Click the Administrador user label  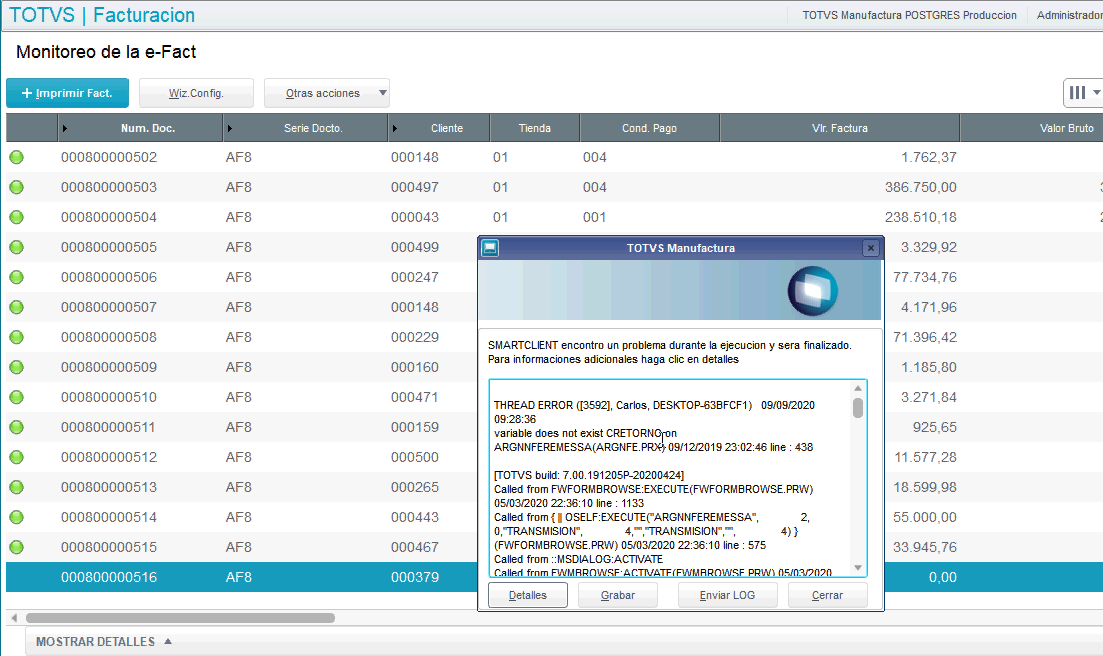pos(1069,15)
